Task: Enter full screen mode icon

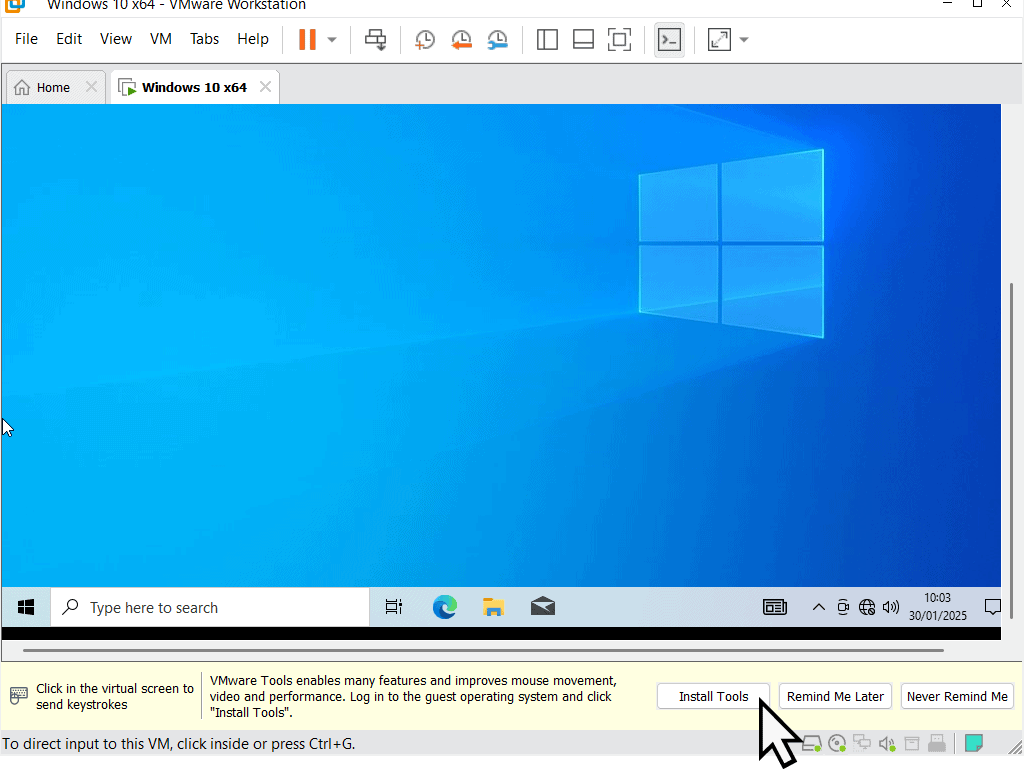Action: click(620, 40)
